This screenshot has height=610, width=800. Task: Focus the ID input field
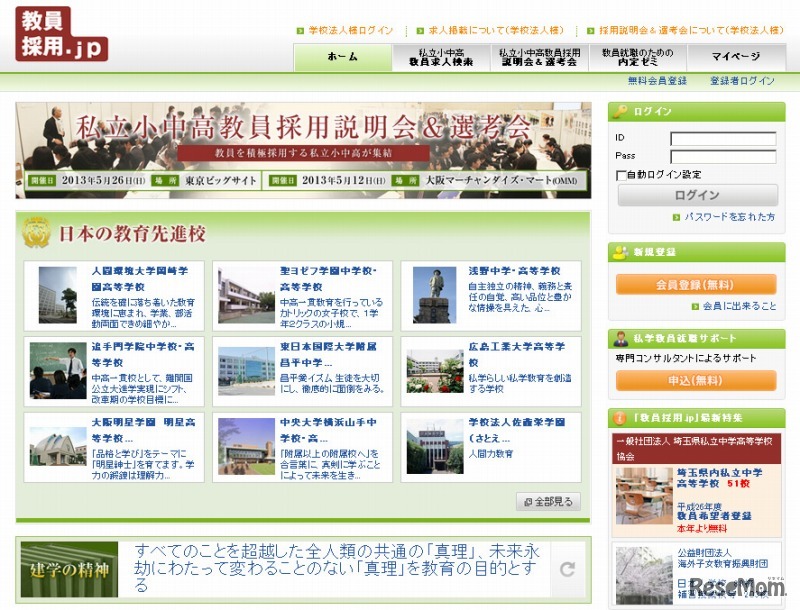pyautogui.click(x=723, y=139)
